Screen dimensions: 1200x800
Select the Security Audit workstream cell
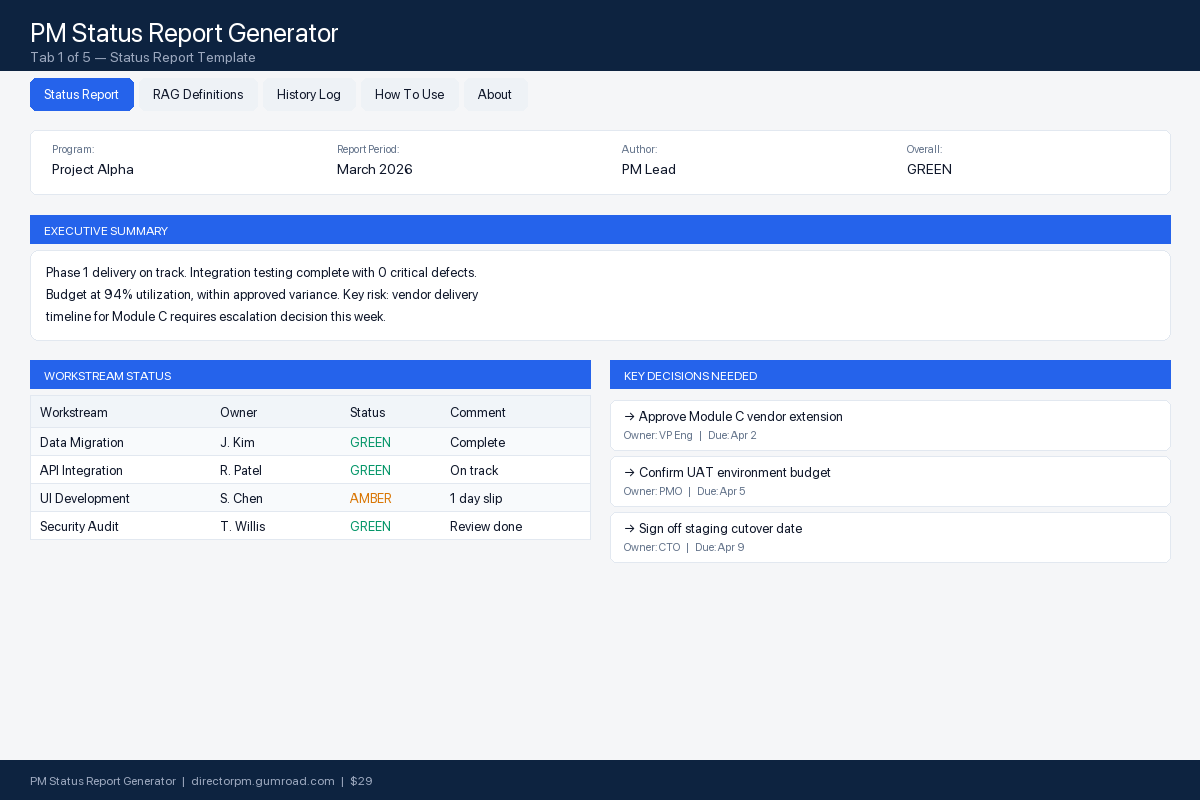pyautogui.click(x=80, y=526)
